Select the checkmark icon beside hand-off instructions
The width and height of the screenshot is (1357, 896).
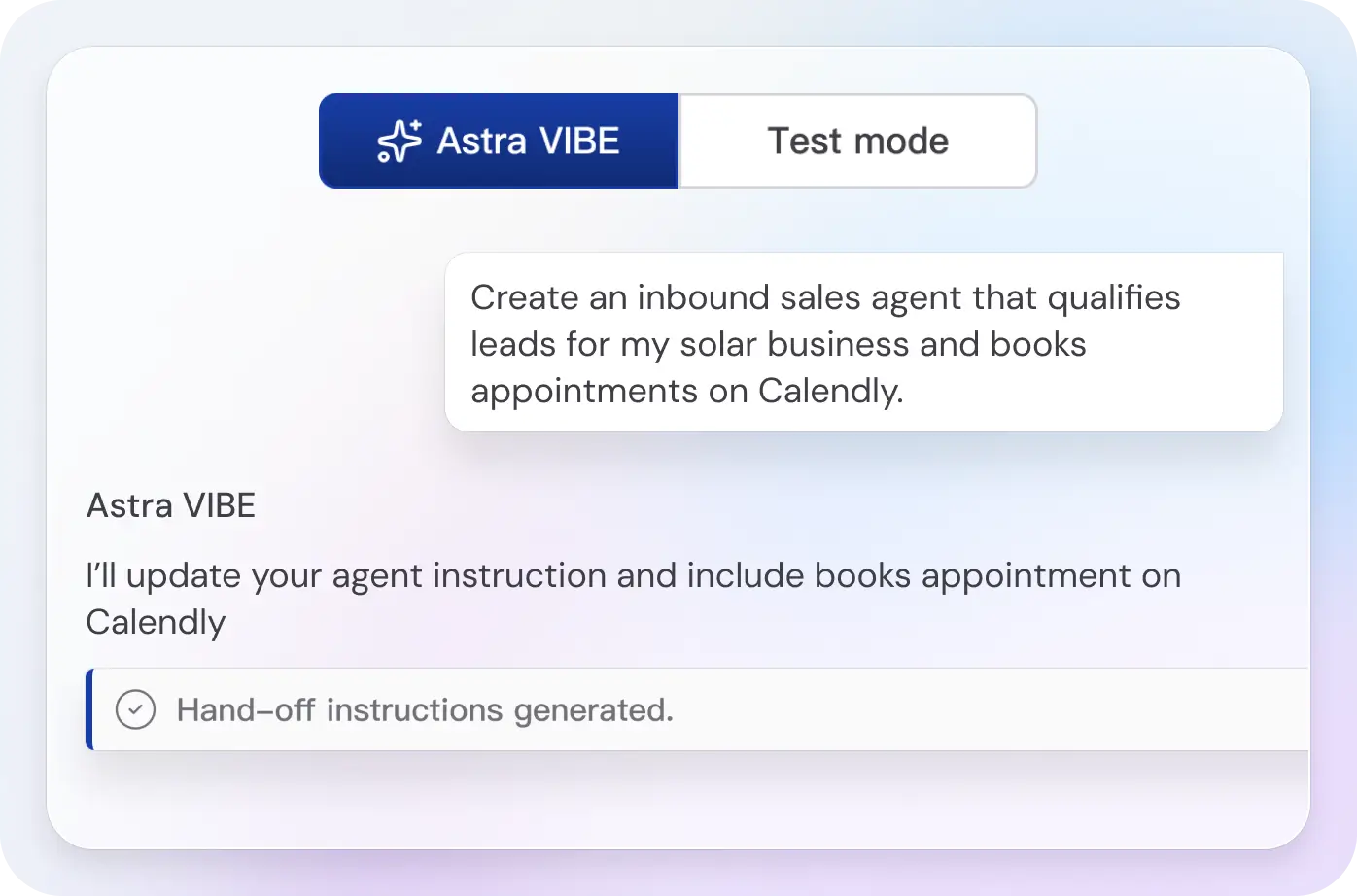tap(135, 710)
